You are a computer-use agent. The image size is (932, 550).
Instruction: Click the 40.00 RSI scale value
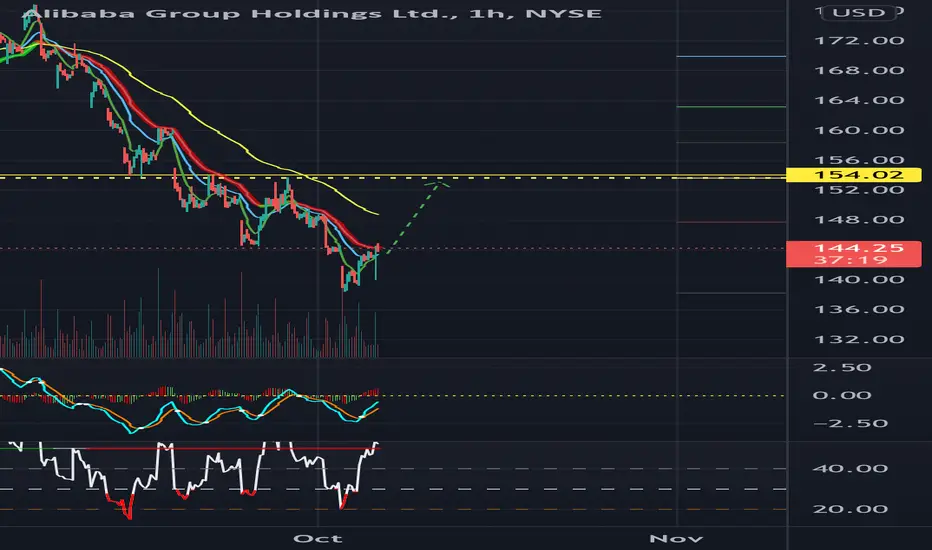(850, 469)
